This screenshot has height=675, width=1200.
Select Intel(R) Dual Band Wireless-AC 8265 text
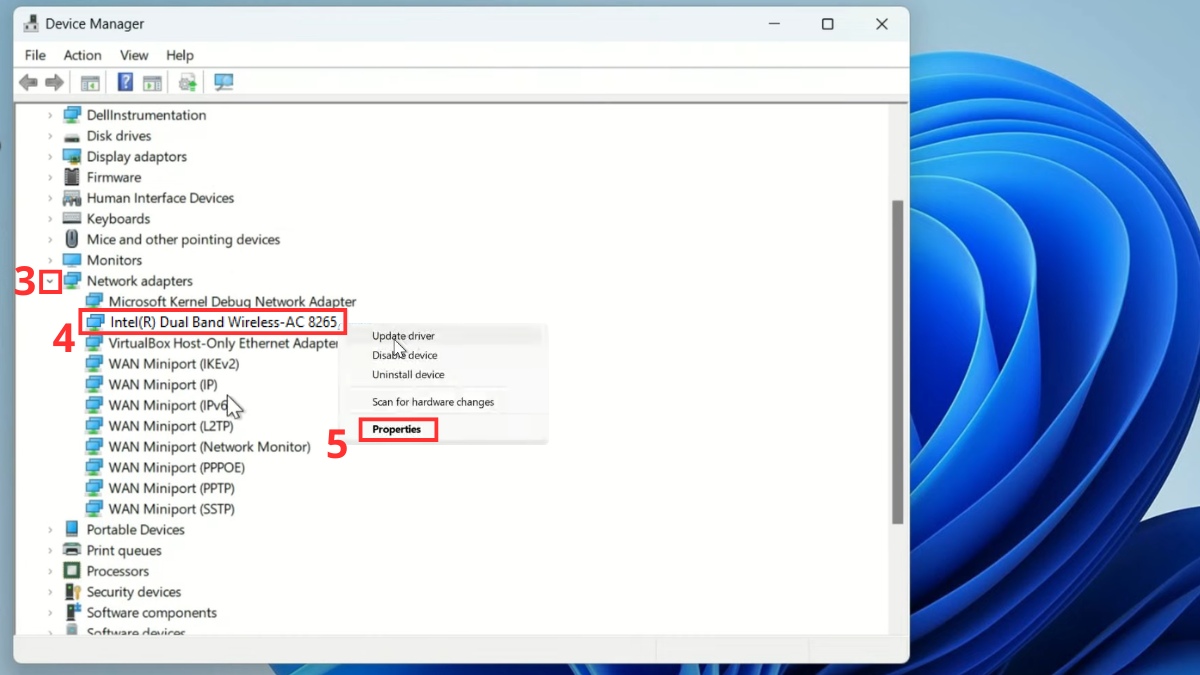(x=225, y=322)
